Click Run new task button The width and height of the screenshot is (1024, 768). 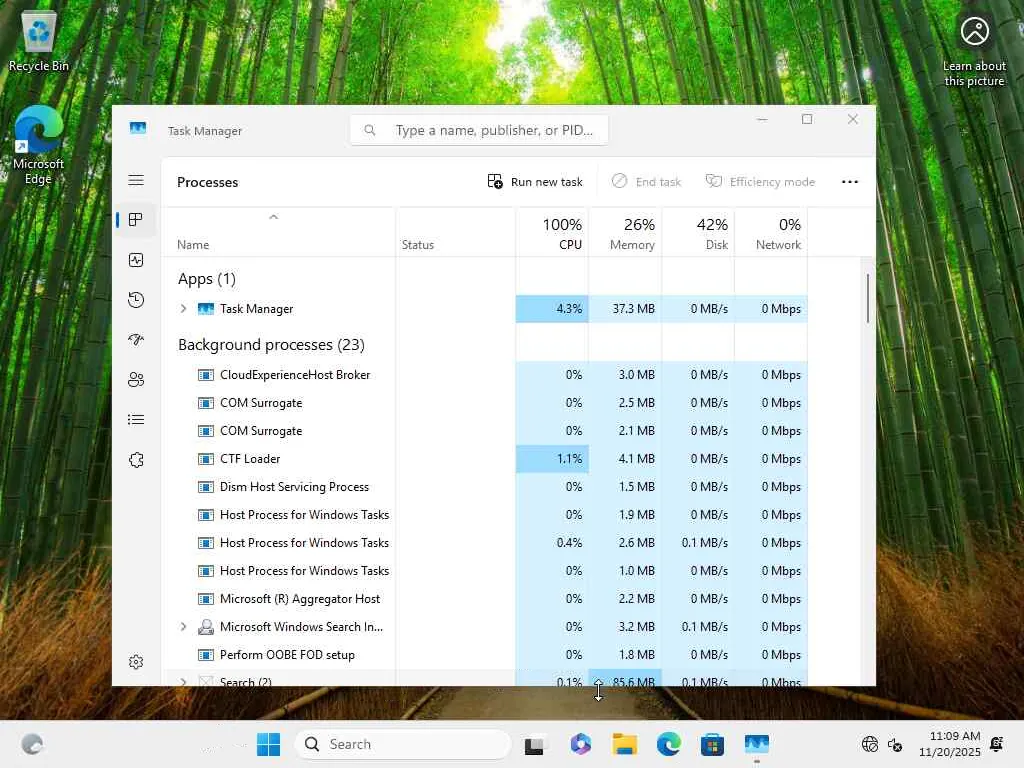[x=535, y=182]
